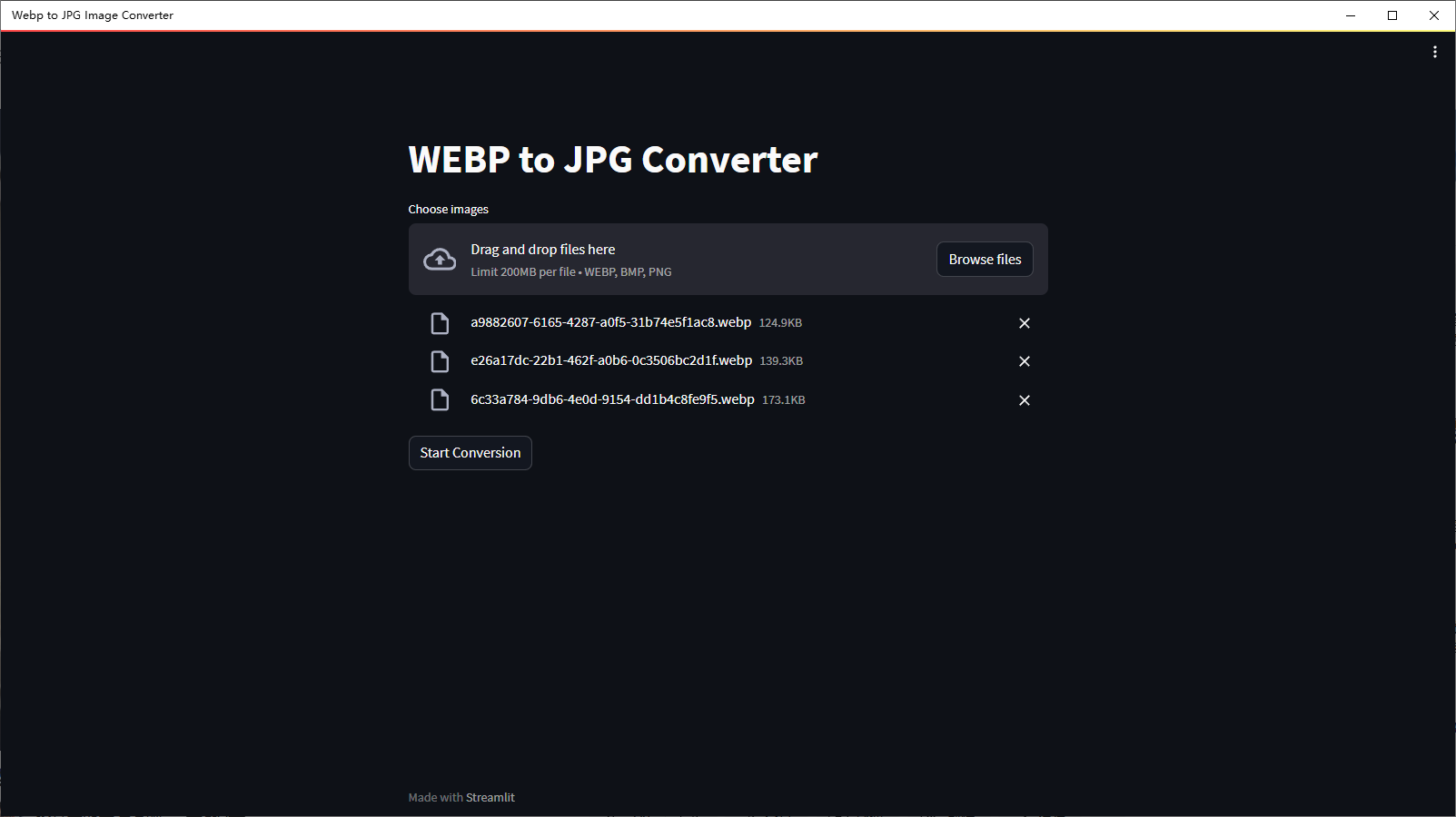Click Start Conversion button
1456x817 pixels.
pos(470,453)
